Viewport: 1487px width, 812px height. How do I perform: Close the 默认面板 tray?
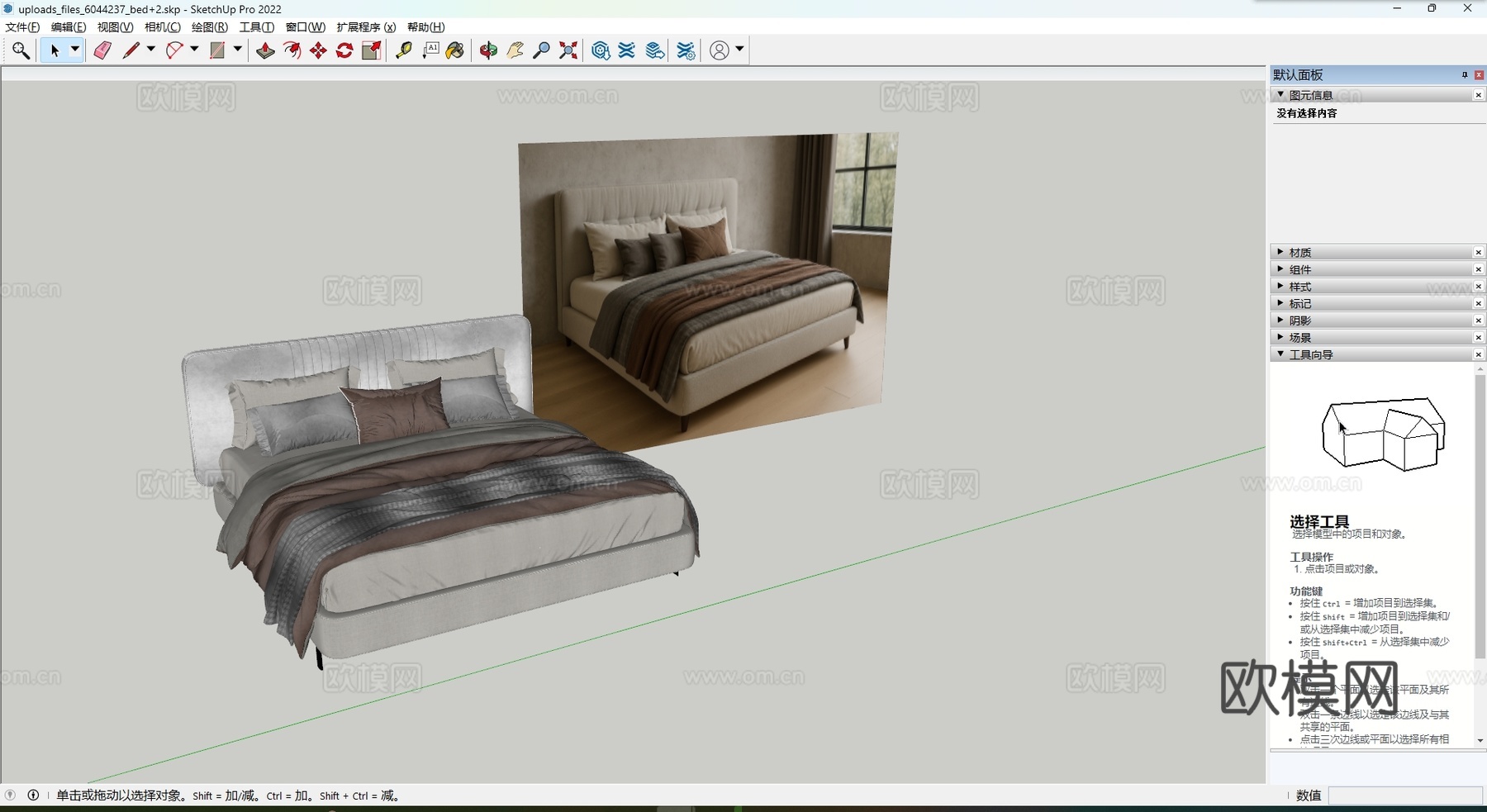[1479, 75]
